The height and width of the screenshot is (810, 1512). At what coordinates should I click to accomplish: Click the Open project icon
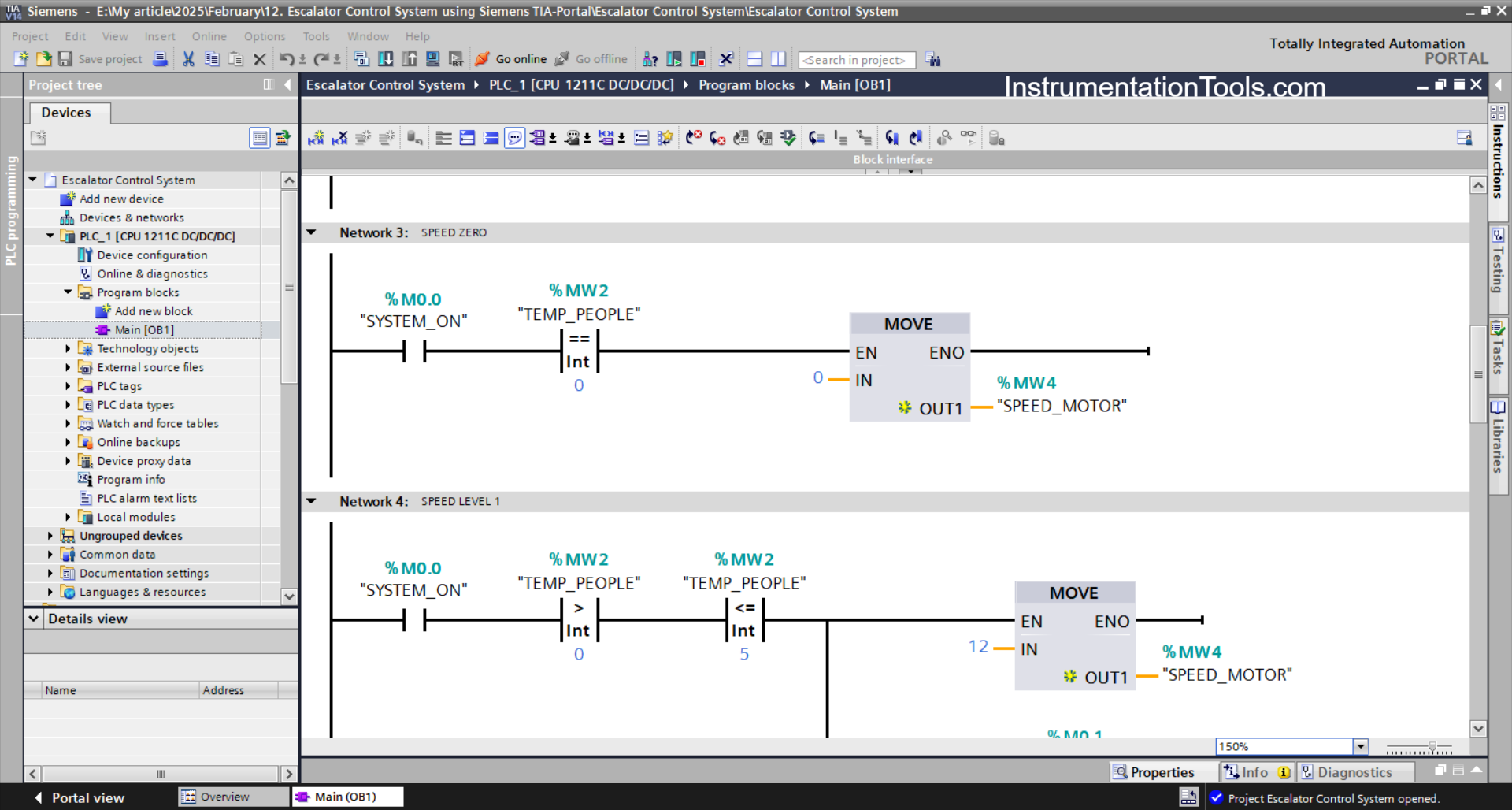[43, 59]
